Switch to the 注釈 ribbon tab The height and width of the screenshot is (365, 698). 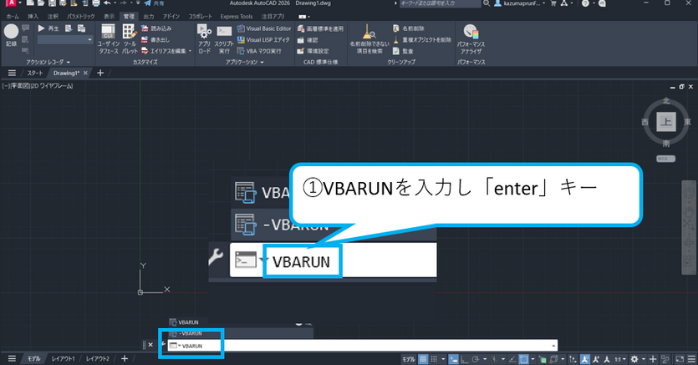point(53,16)
